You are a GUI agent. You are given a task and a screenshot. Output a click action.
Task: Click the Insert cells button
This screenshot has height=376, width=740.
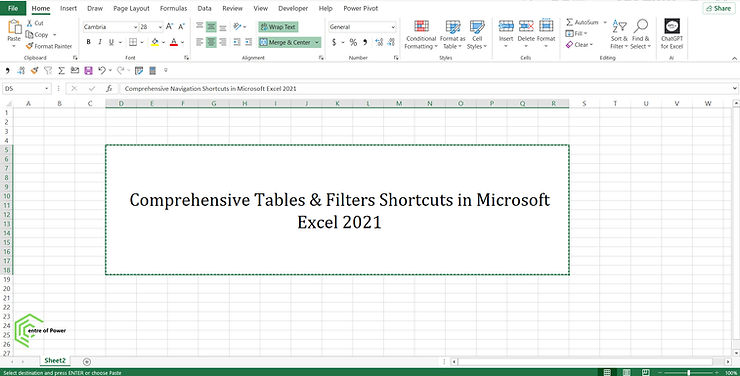click(506, 33)
